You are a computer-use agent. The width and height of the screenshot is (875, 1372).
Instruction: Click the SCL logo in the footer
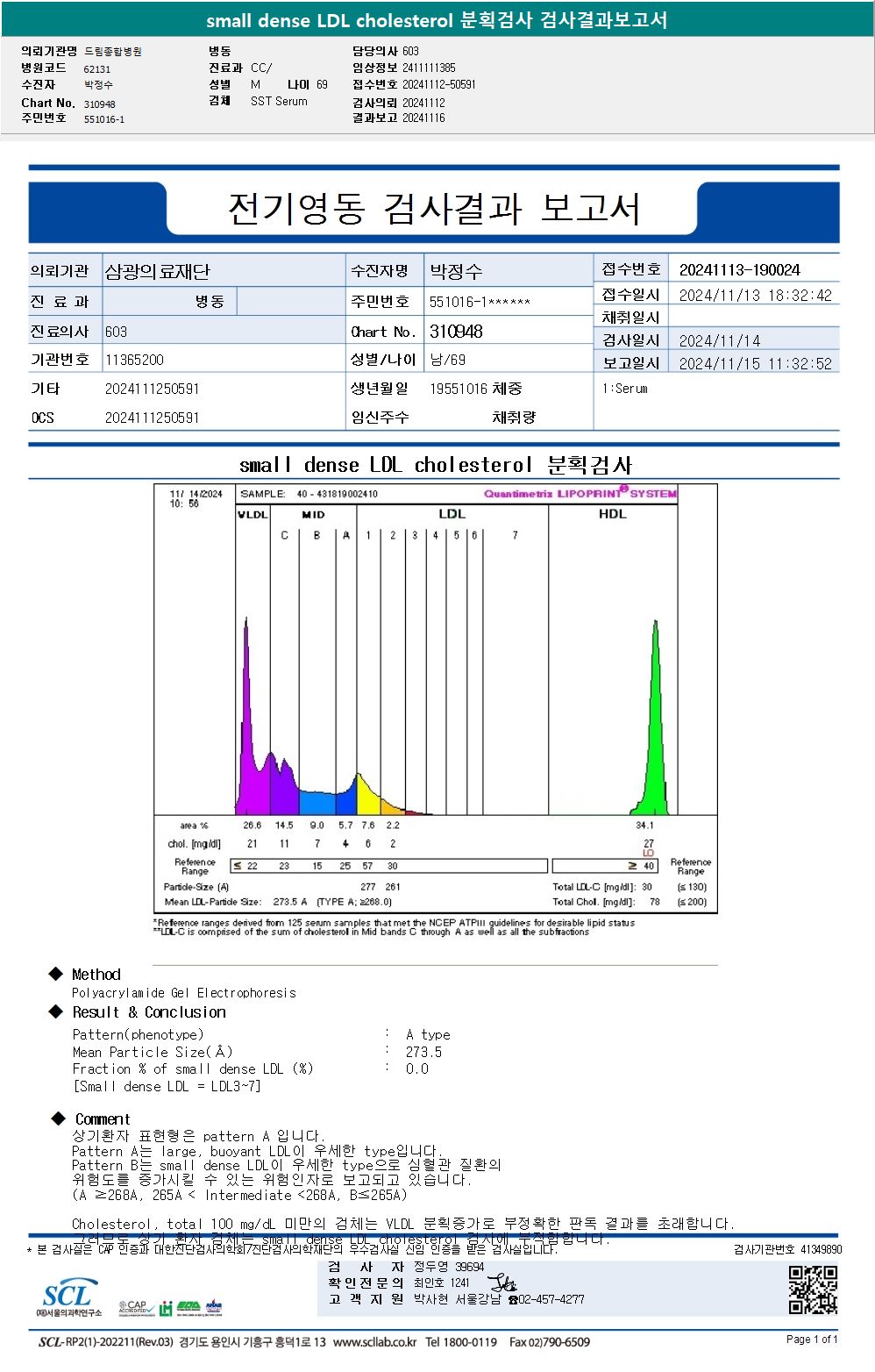(x=68, y=1297)
